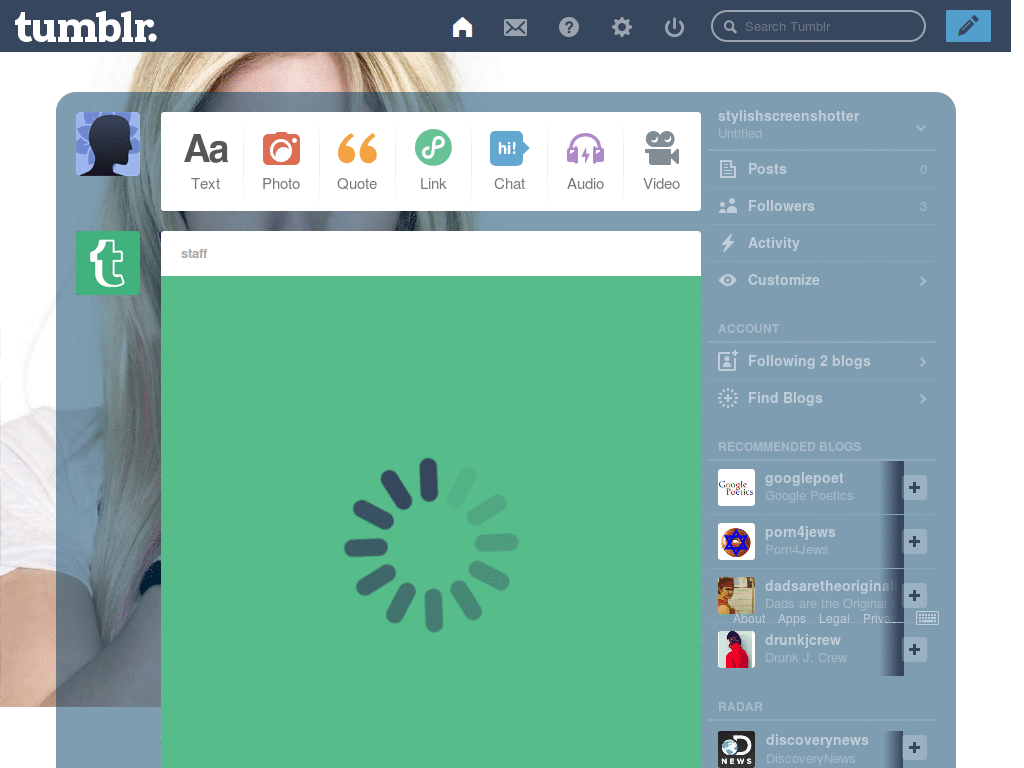1024x768 pixels.
Task: Open the compose pencil button
Action: pos(967,25)
